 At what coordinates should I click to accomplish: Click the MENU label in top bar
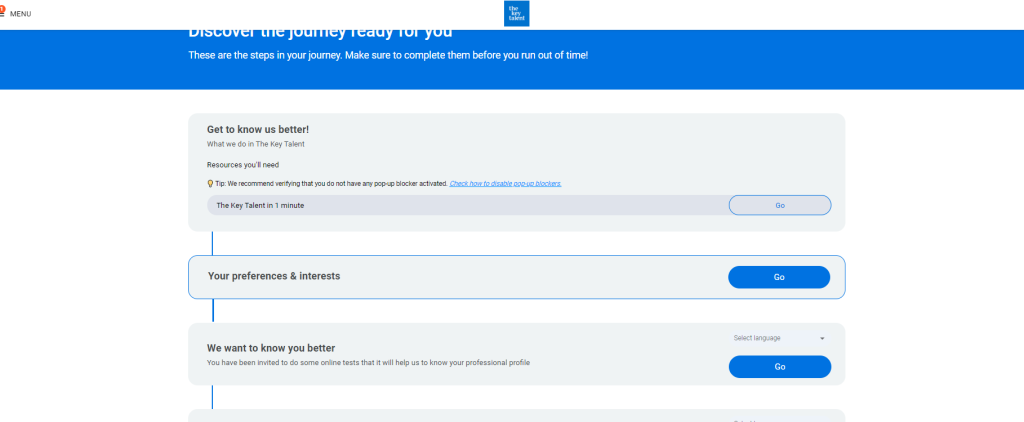21,14
